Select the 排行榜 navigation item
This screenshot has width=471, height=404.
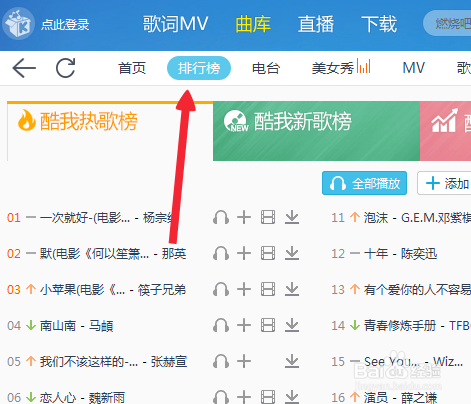click(199, 68)
